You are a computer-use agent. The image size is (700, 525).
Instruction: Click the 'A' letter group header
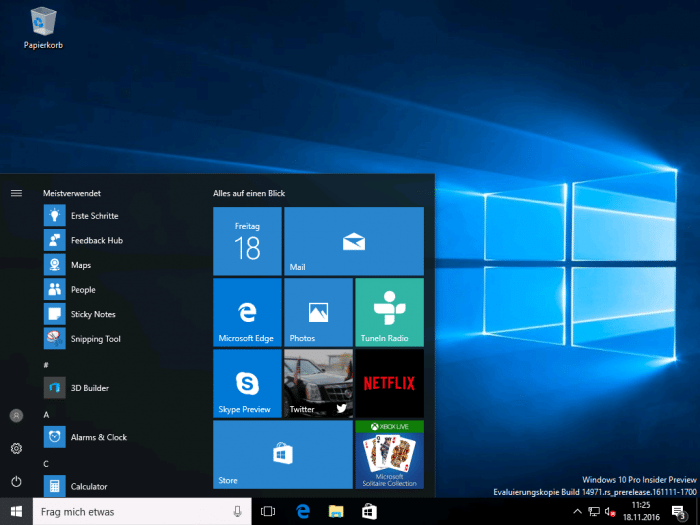click(46, 415)
